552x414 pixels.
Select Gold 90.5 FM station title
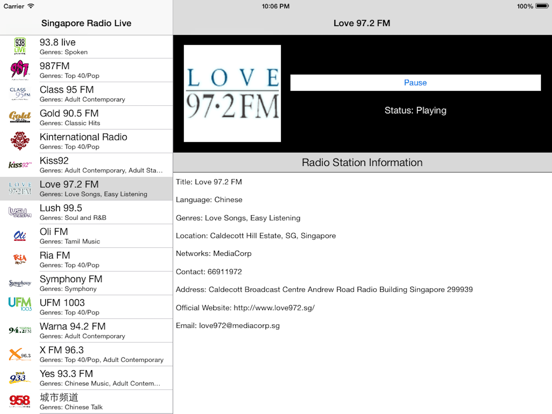(69, 113)
